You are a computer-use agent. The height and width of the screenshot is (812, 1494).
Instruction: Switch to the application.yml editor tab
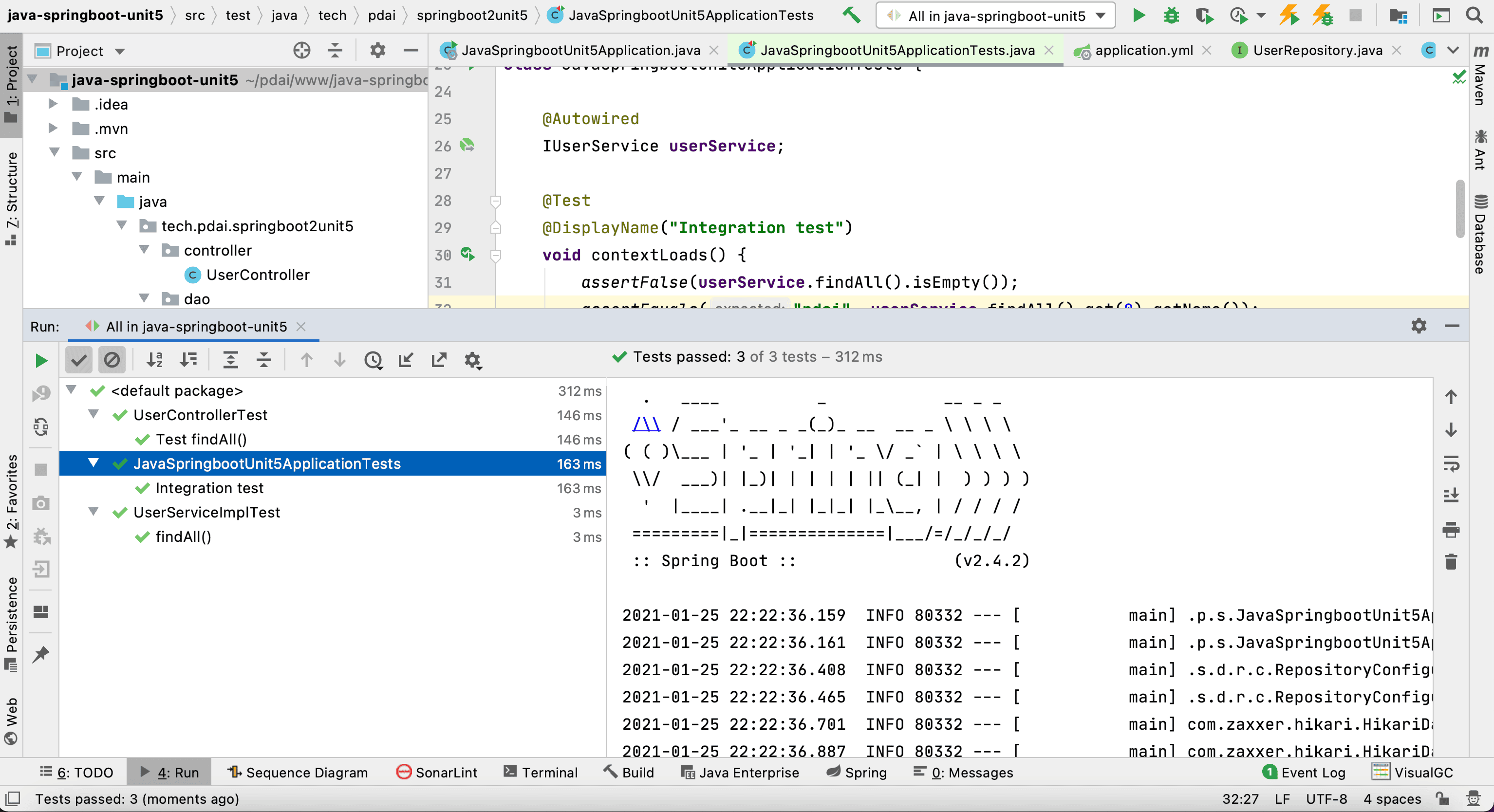tap(1143, 51)
